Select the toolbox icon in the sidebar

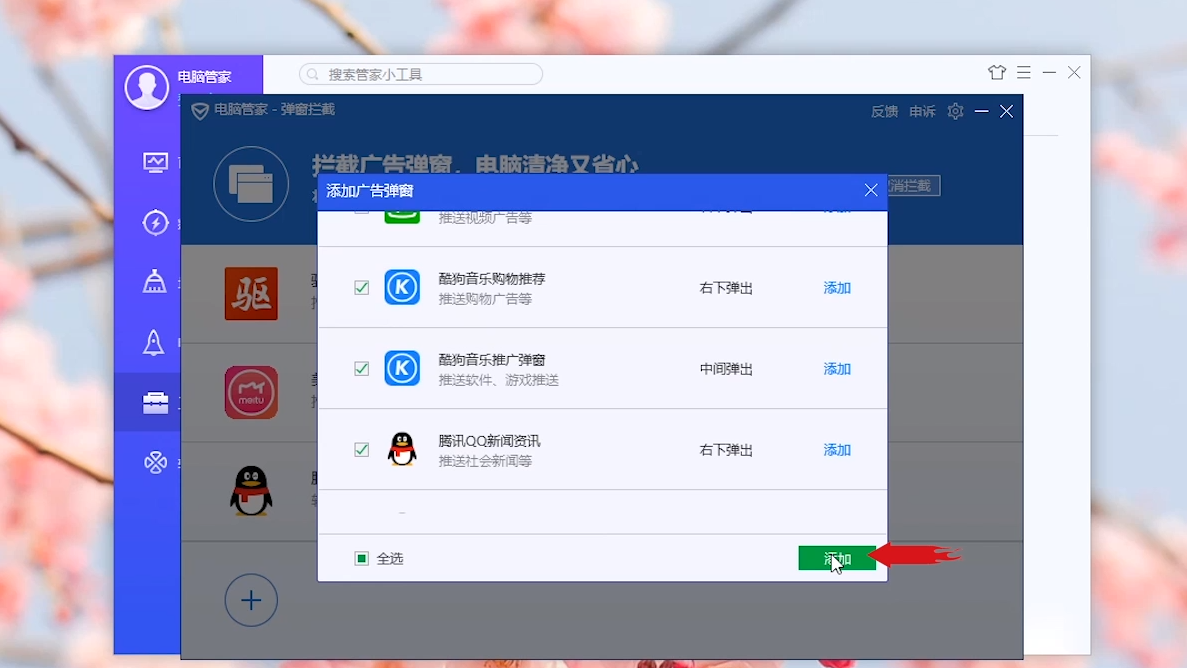click(155, 403)
